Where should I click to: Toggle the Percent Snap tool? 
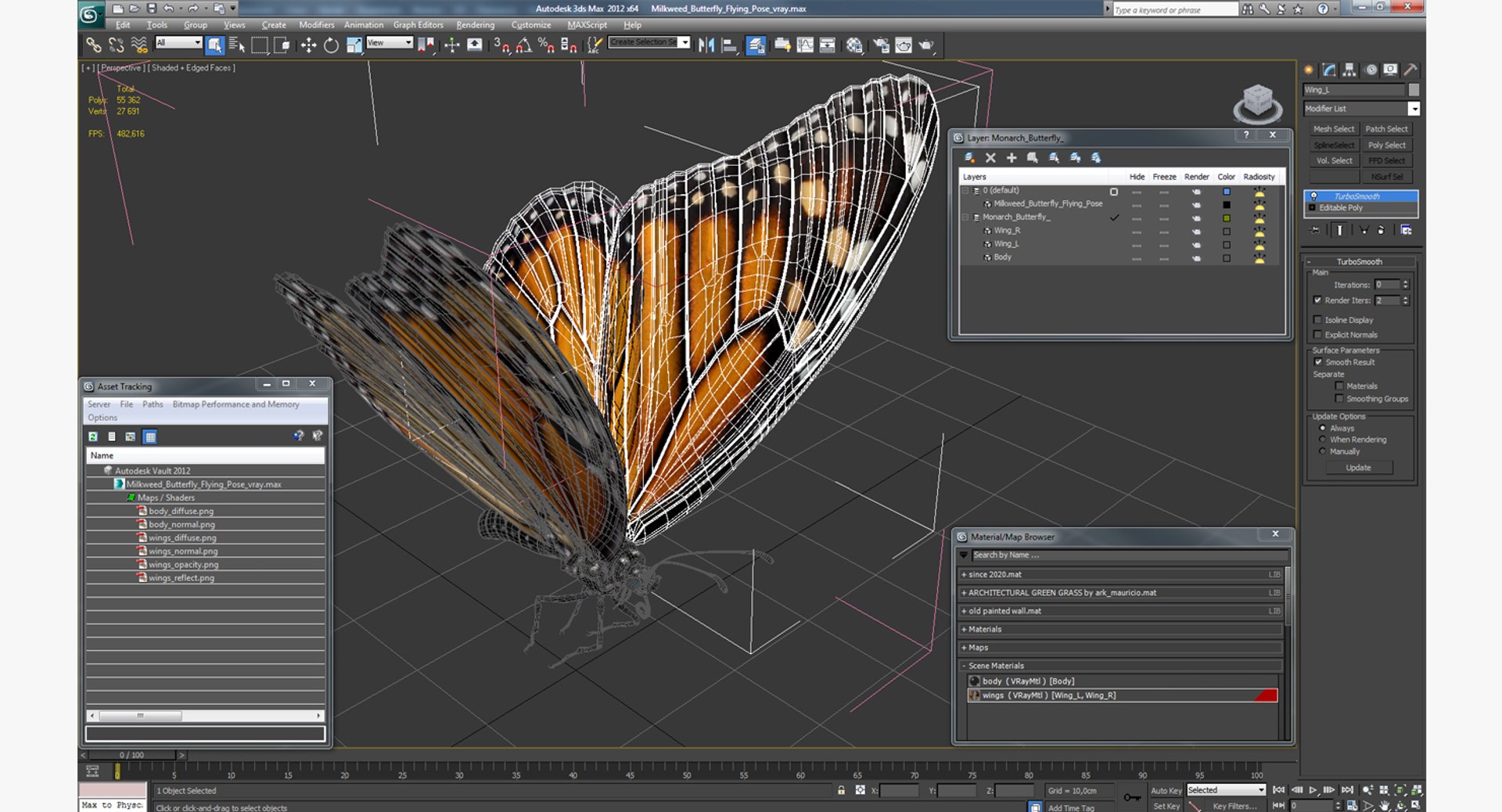546,45
